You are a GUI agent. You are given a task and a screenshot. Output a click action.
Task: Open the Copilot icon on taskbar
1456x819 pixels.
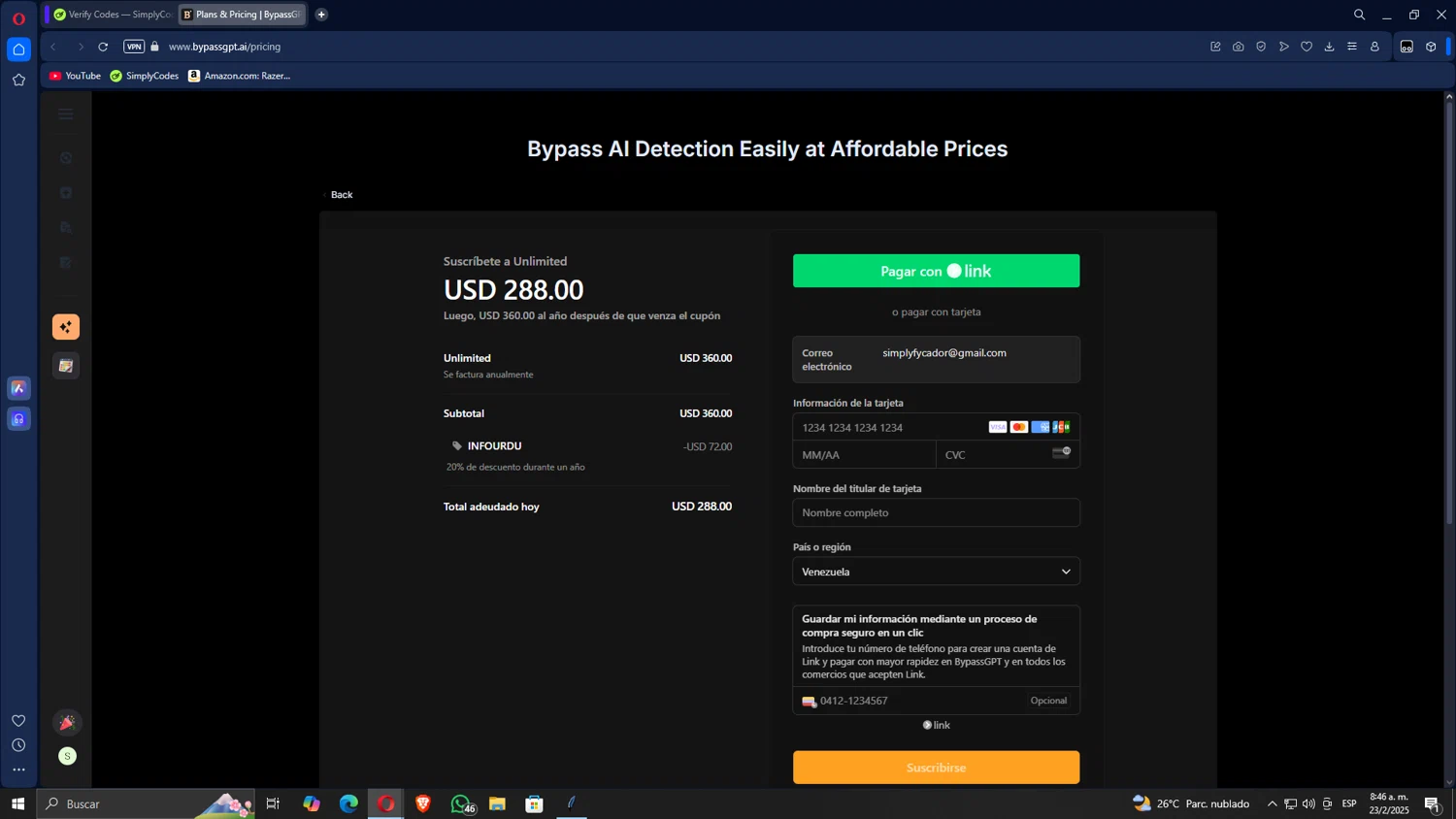coord(312,803)
